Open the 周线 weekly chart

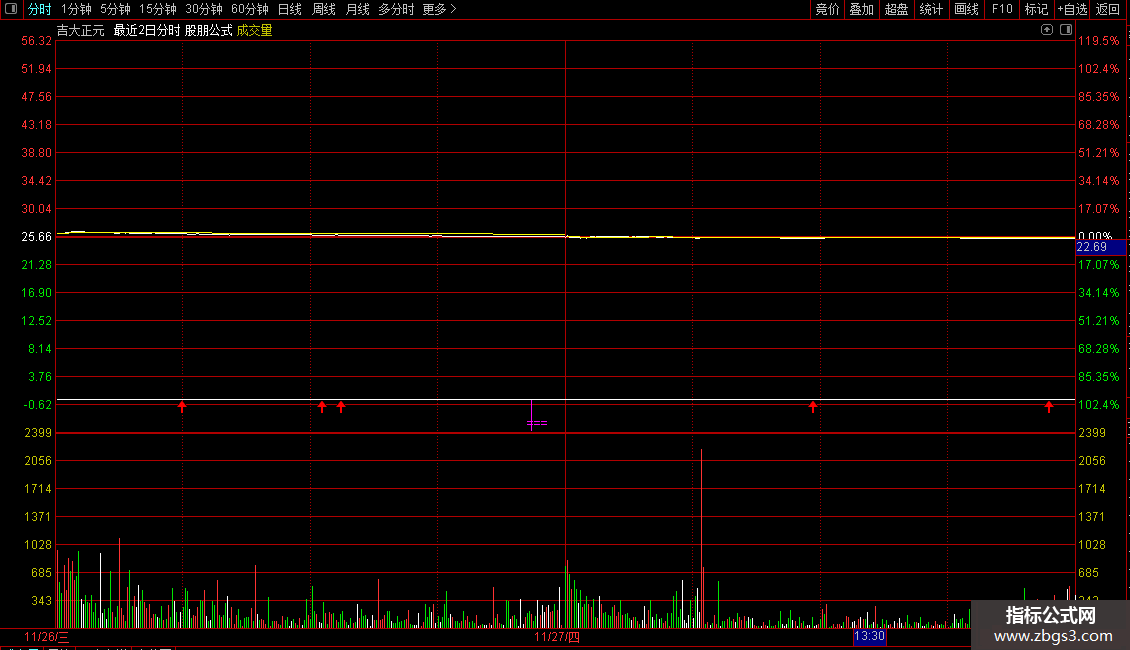pos(324,9)
